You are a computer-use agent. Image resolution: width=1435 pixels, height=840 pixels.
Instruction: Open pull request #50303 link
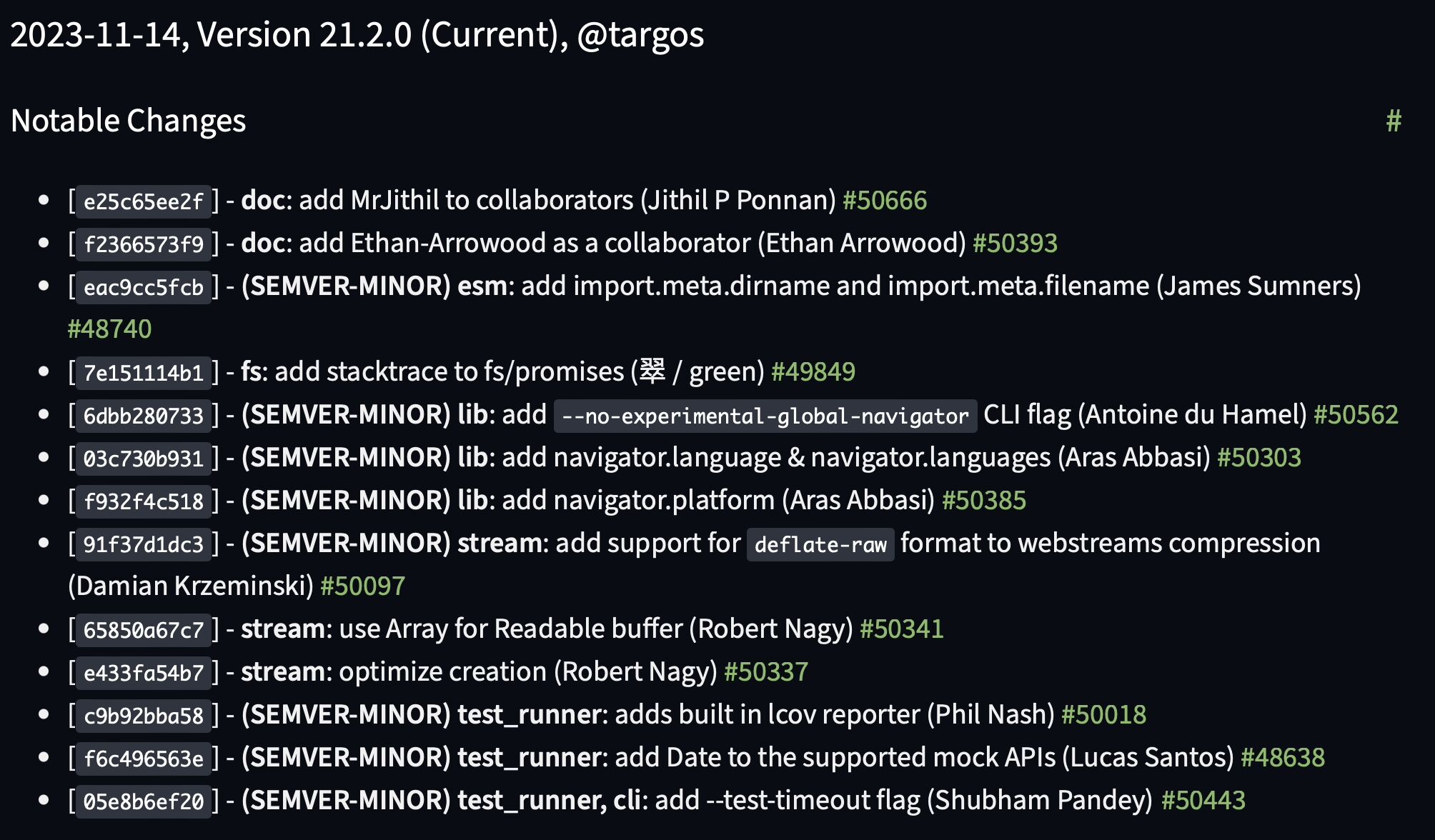click(x=1259, y=458)
